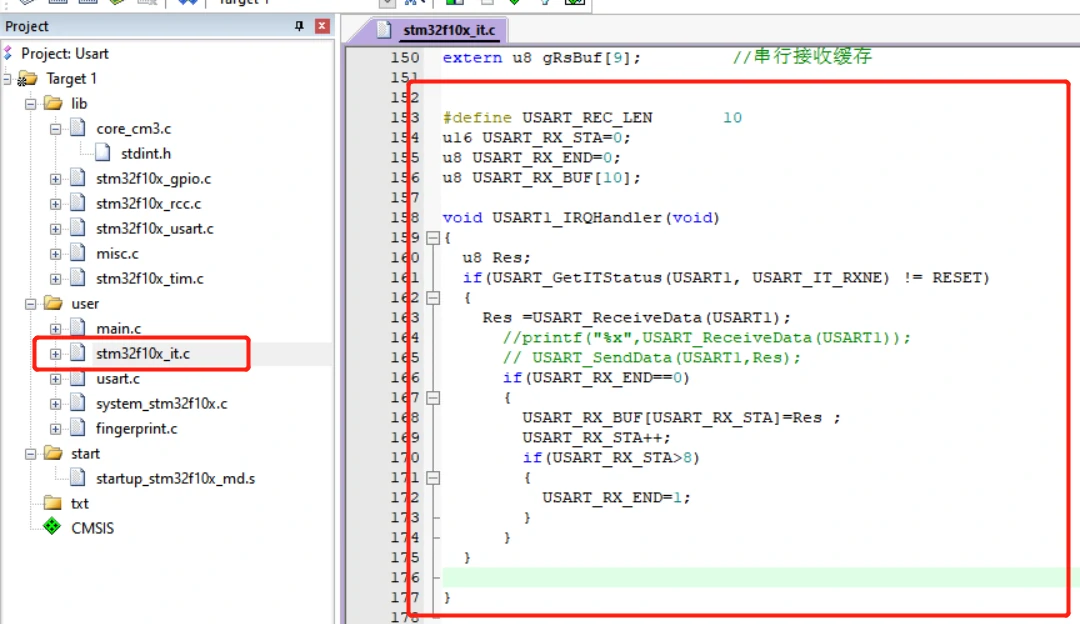Fold the USART1_IRQHandler function body at line 159
1080x624 pixels.
point(433,238)
